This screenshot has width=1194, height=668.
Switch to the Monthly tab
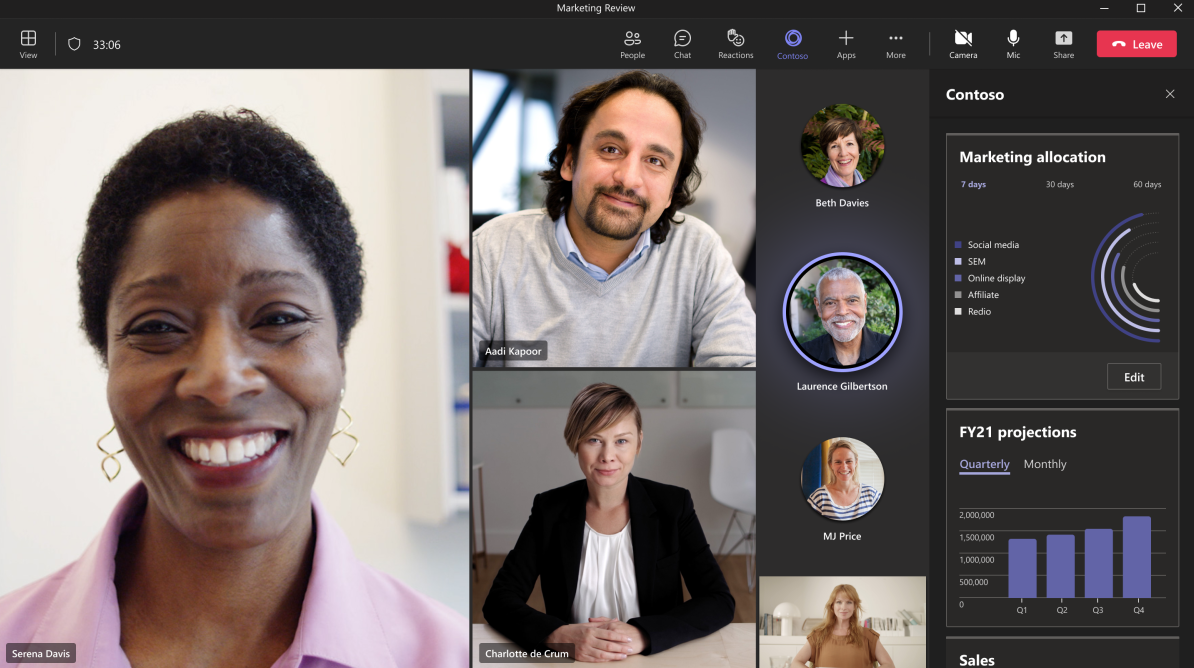(x=1044, y=464)
